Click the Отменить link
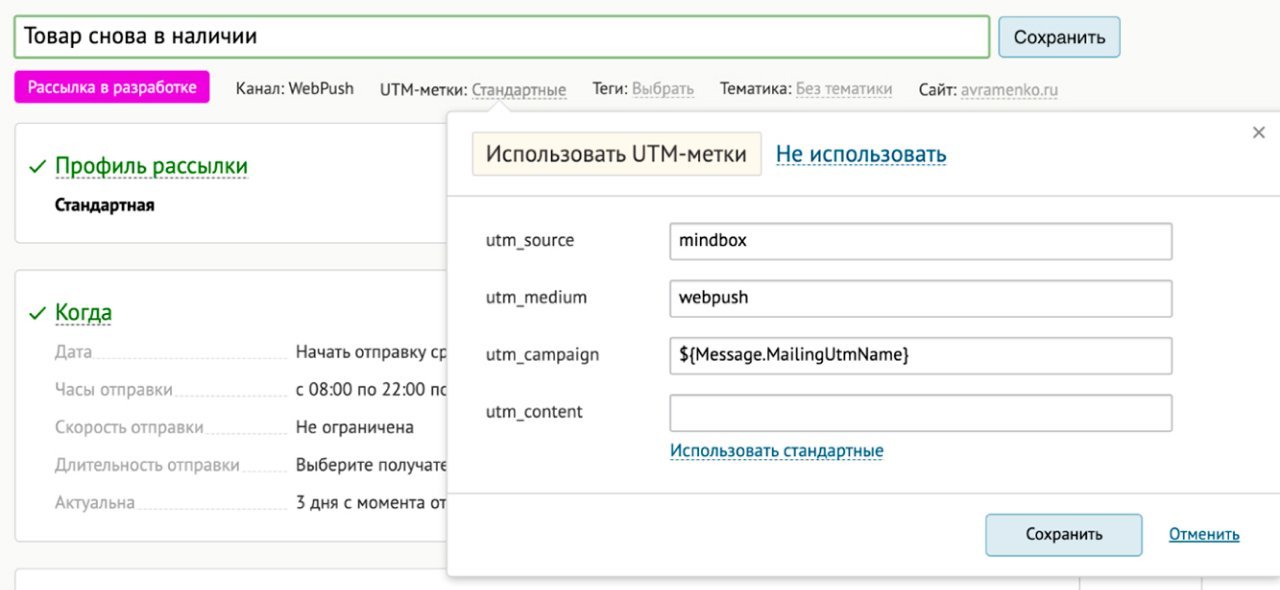Image resolution: width=1280 pixels, height=590 pixels. pos(1204,534)
